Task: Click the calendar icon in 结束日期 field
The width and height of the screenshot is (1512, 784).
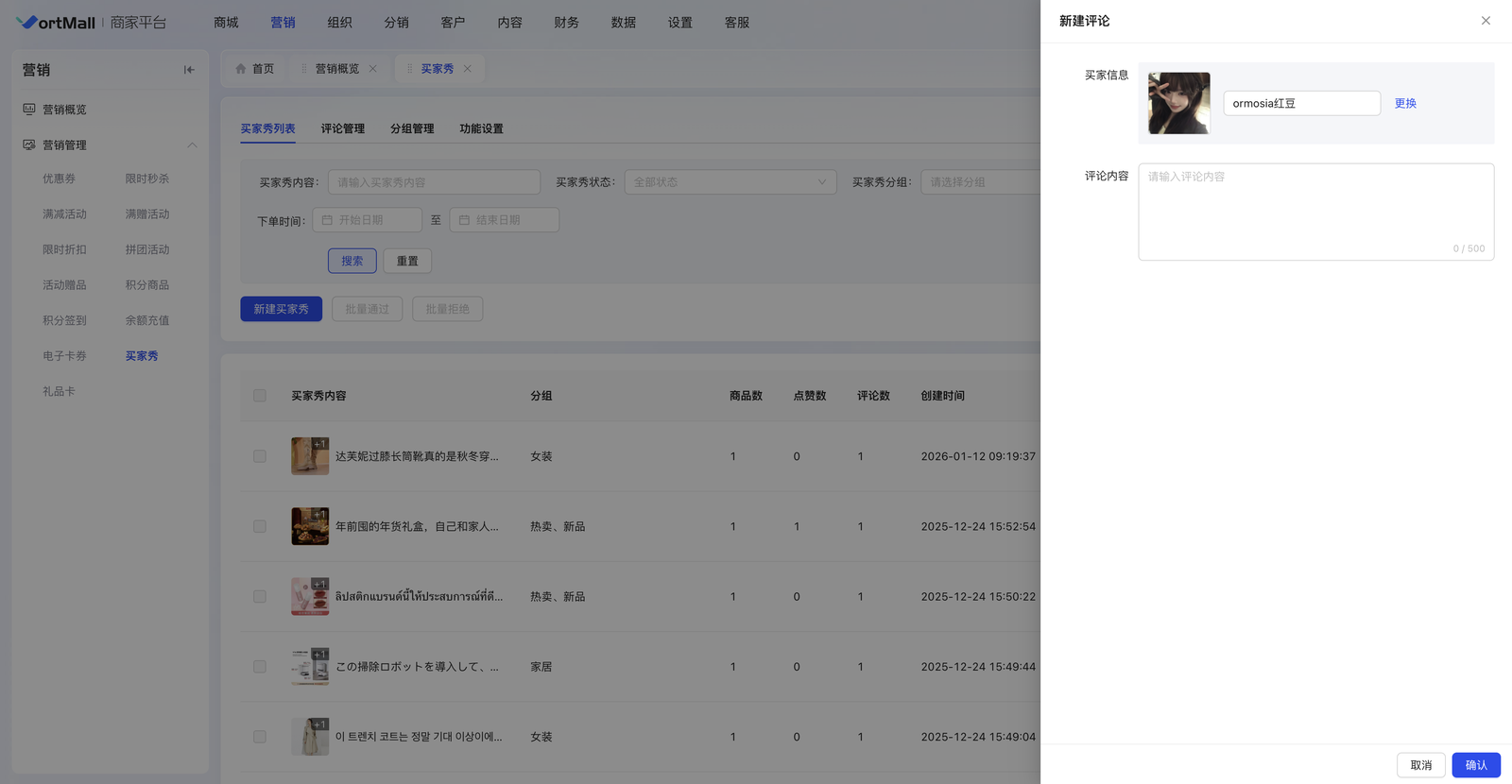Action: pos(464,220)
